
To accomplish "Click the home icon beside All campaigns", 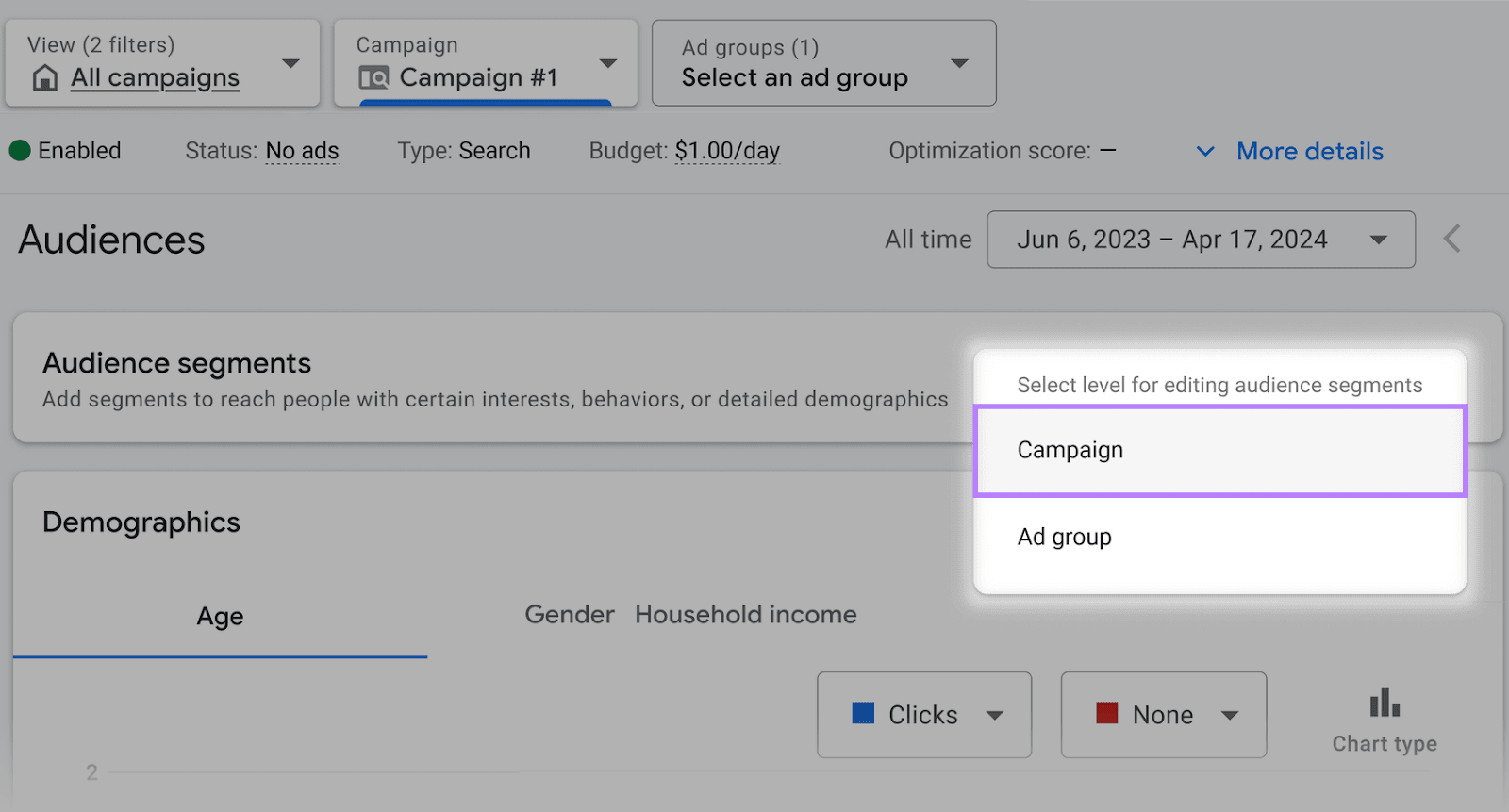I will tap(44, 77).
